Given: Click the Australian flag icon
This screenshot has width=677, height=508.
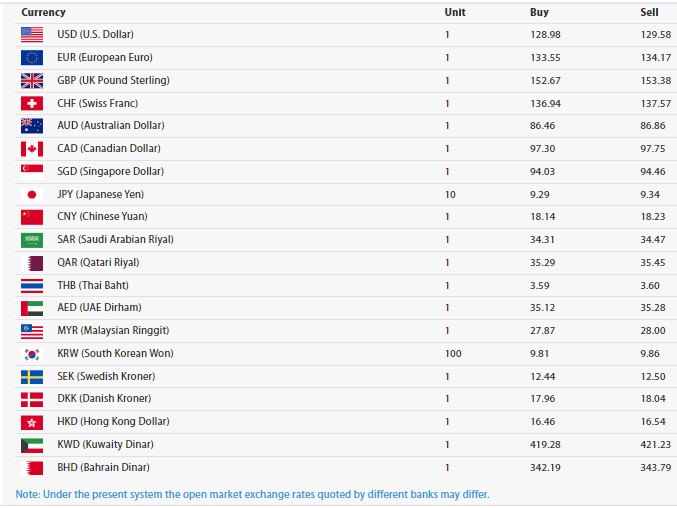Looking at the screenshot, I should coord(31,126).
